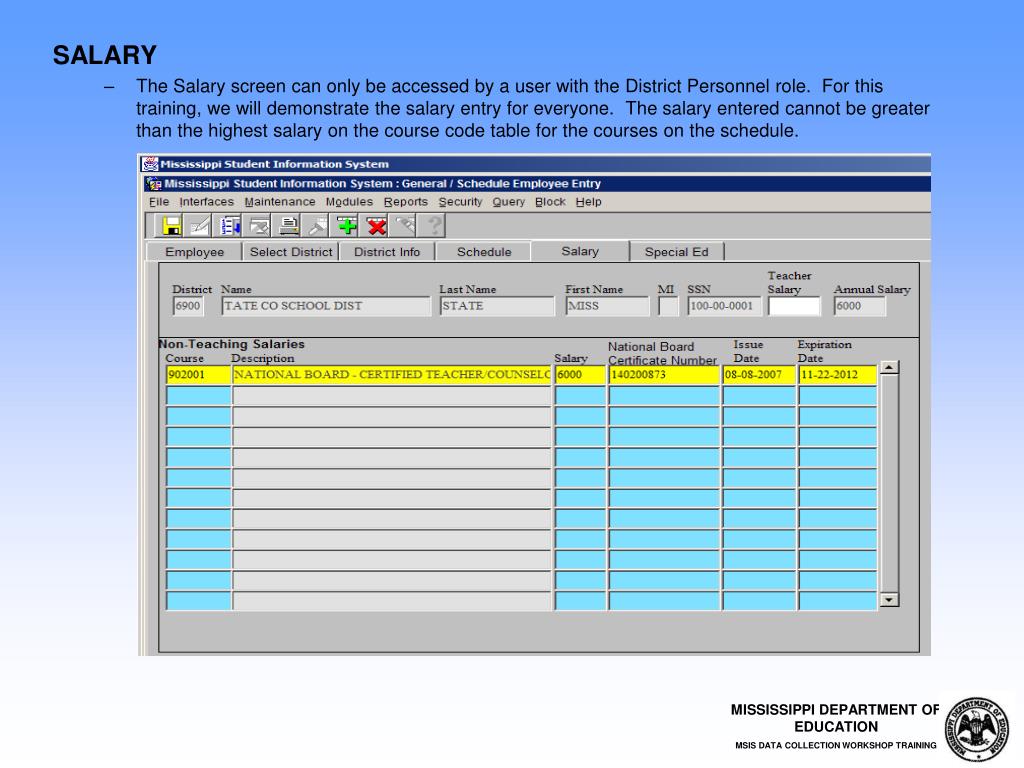Select the Salary tab
The width and height of the screenshot is (1024, 768).
tap(580, 251)
